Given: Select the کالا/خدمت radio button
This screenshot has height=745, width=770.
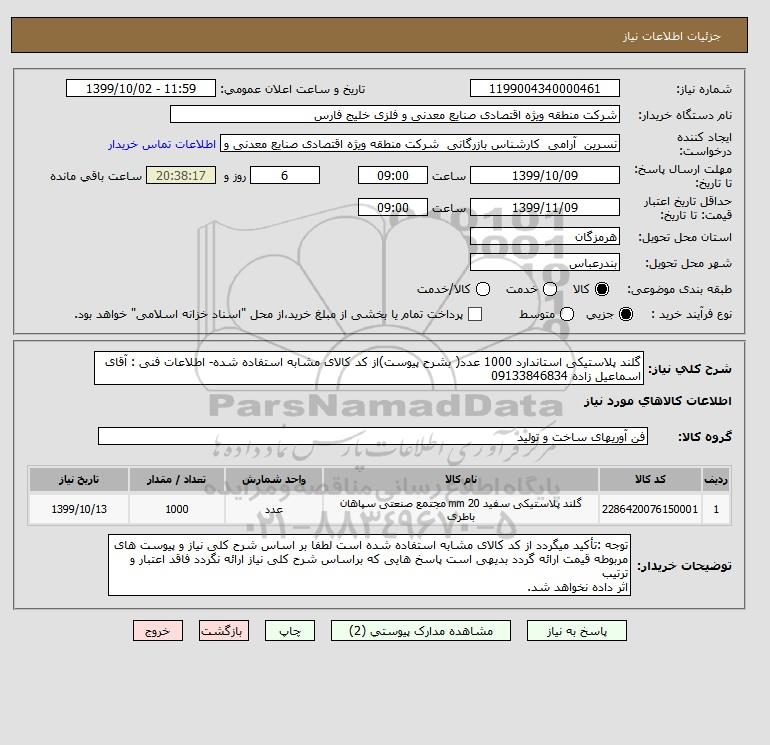Looking at the screenshot, I should click(x=483, y=289).
